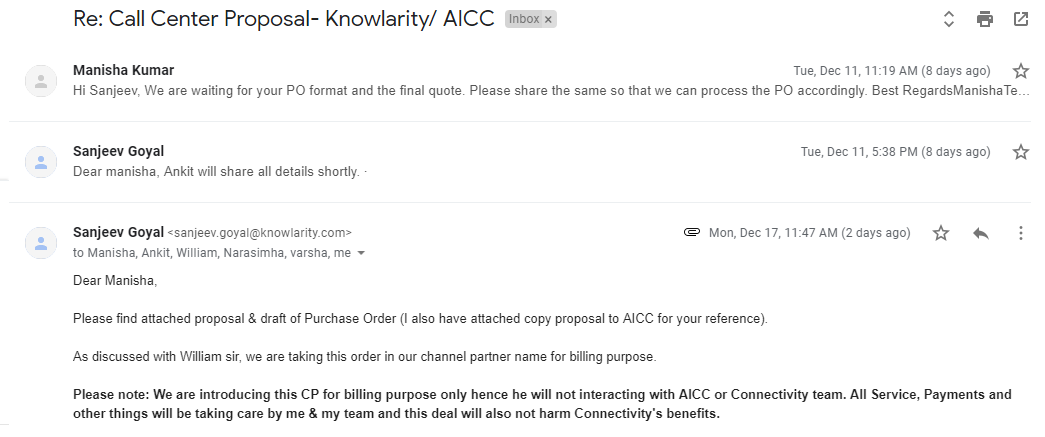Show recipient details dropdown arrow
Image resolution: width=1045 pixels, height=437 pixels.
point(361,254)
